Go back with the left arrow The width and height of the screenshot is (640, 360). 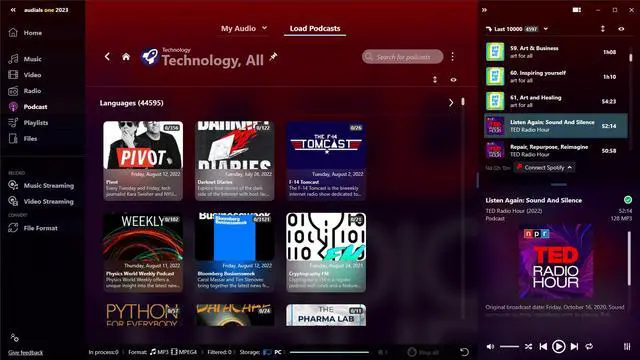tap(107, 57)
